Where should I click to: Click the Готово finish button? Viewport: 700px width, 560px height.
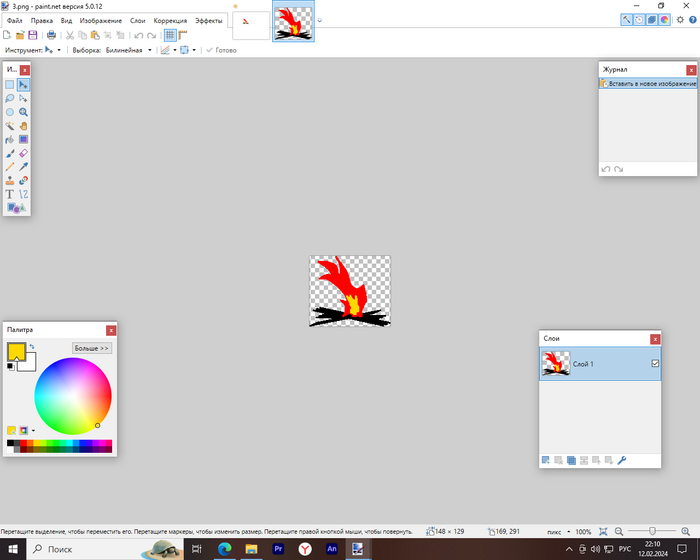tap(221, 49)
